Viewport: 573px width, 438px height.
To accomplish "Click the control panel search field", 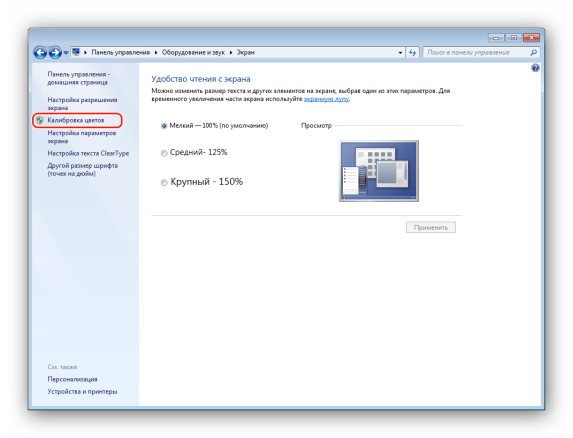I will coord(477,53).
